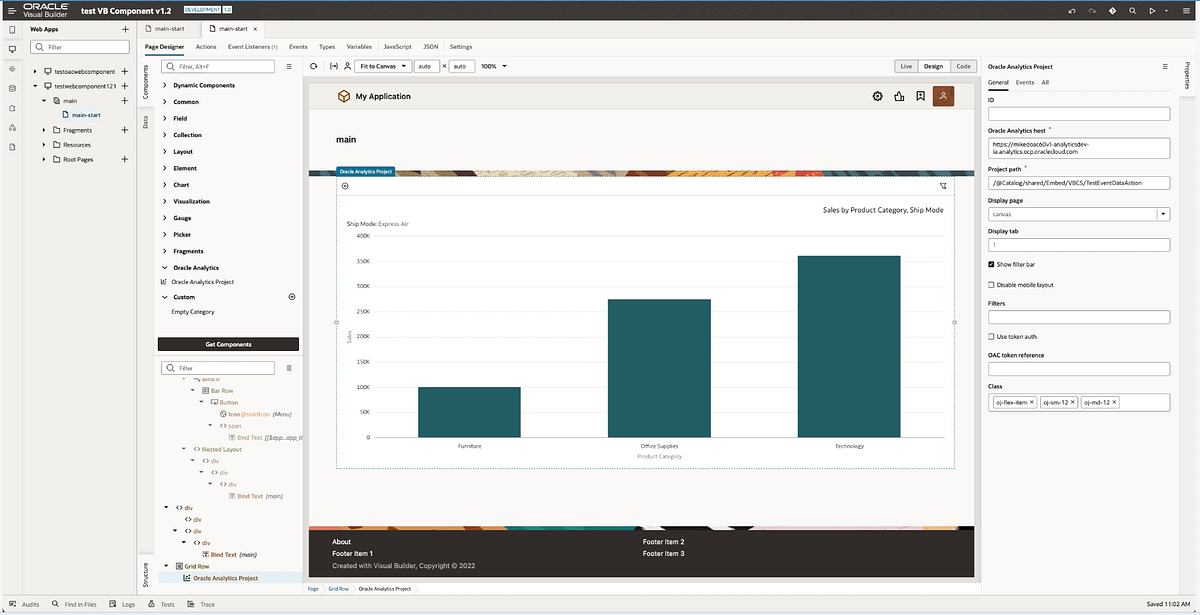Click the filter icon on the bar chart
The height and width of the screenshot is (615, 1200).
[x=943, y=187]
